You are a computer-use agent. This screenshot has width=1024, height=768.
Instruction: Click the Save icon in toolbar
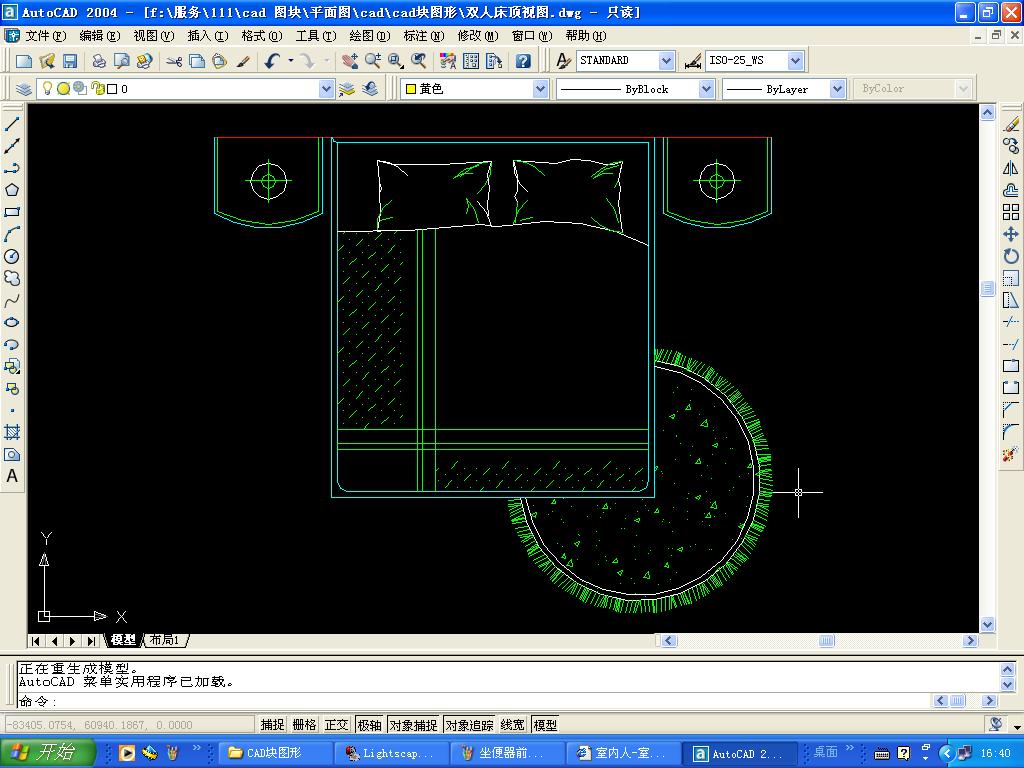pyautogui.click(x=70, y=61)
